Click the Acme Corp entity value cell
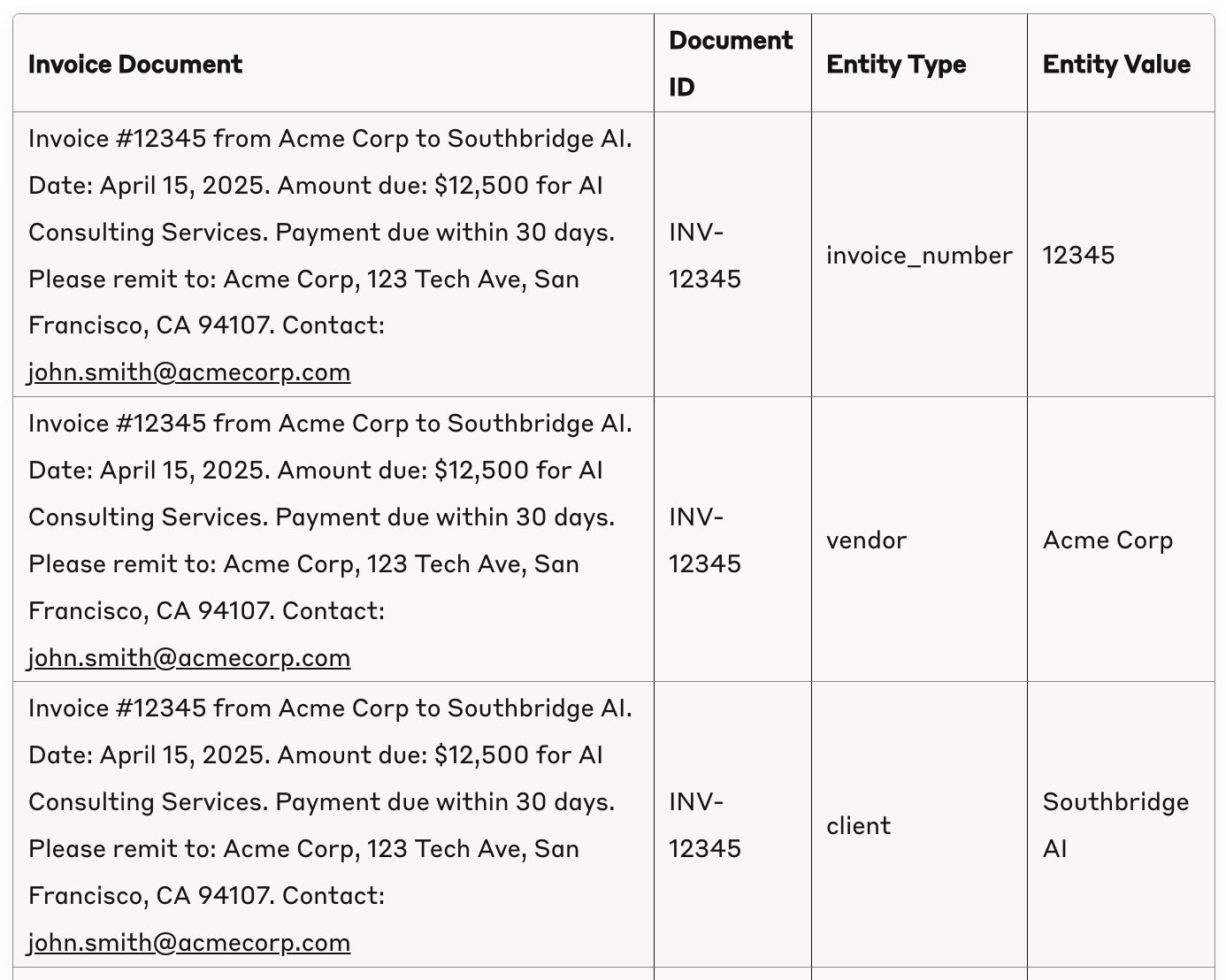 (1107, 540)
